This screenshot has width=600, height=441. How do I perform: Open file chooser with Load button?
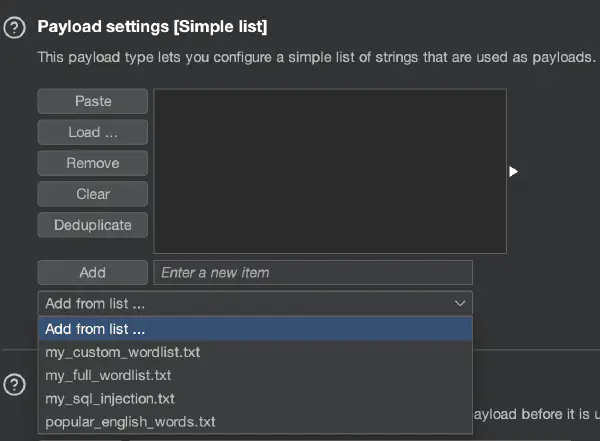pos(93,132)
